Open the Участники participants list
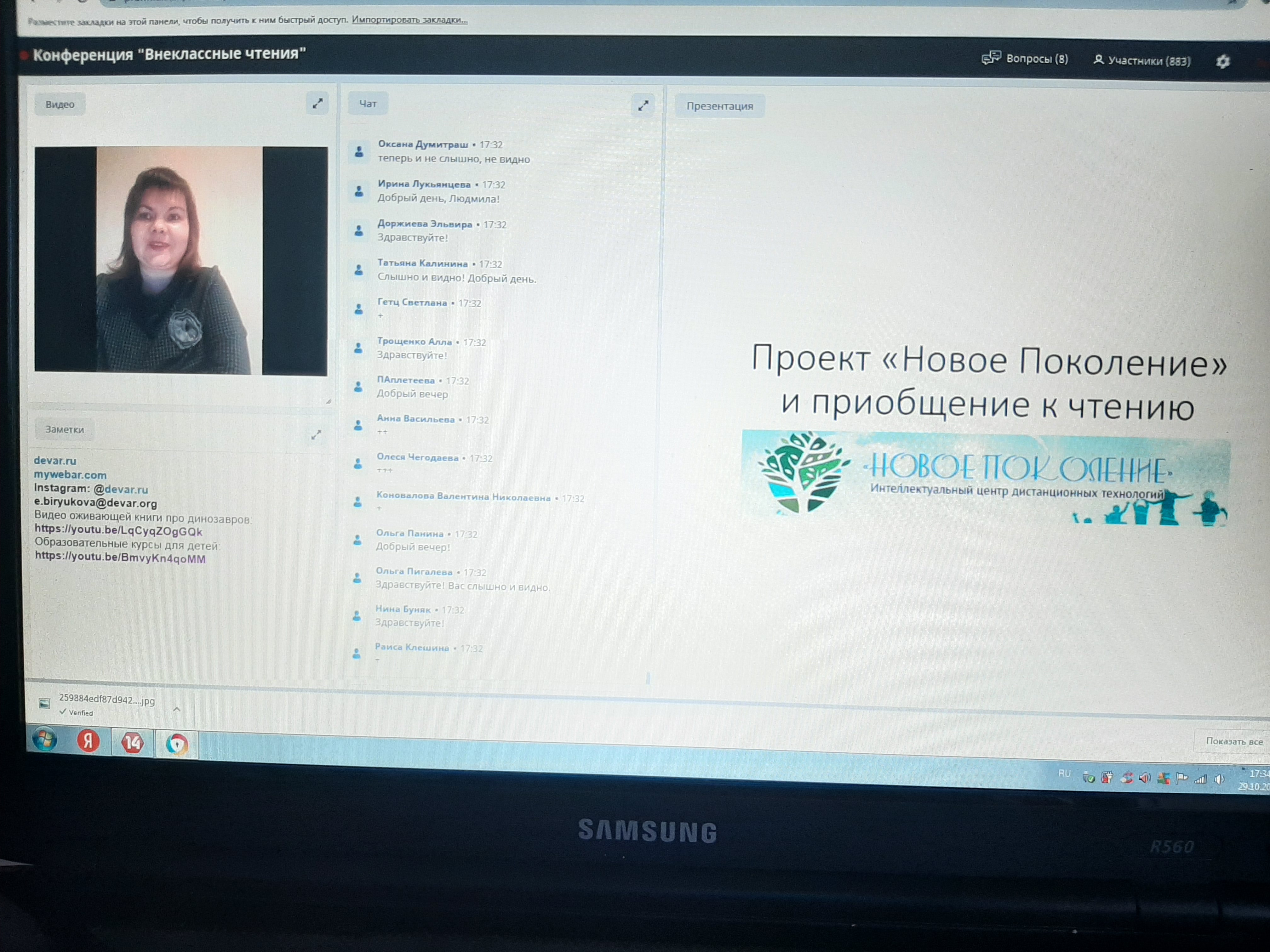Screen dimensions: 1270x952 click(x=1142, y=60)
